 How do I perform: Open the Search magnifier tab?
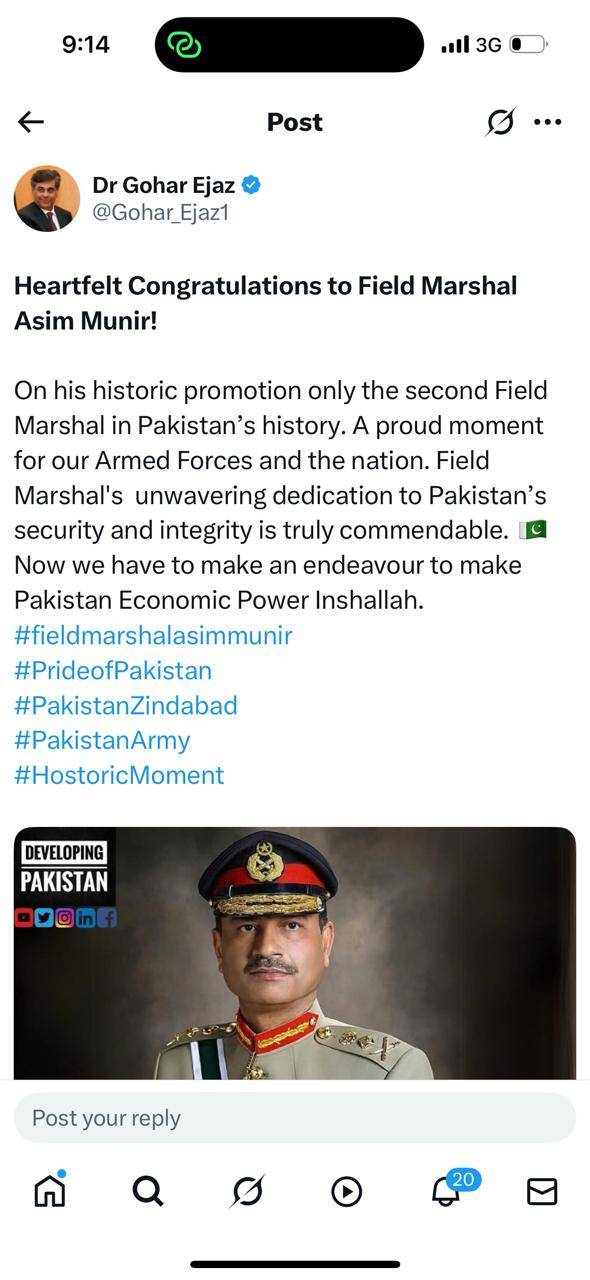[x=147, y=1190]
